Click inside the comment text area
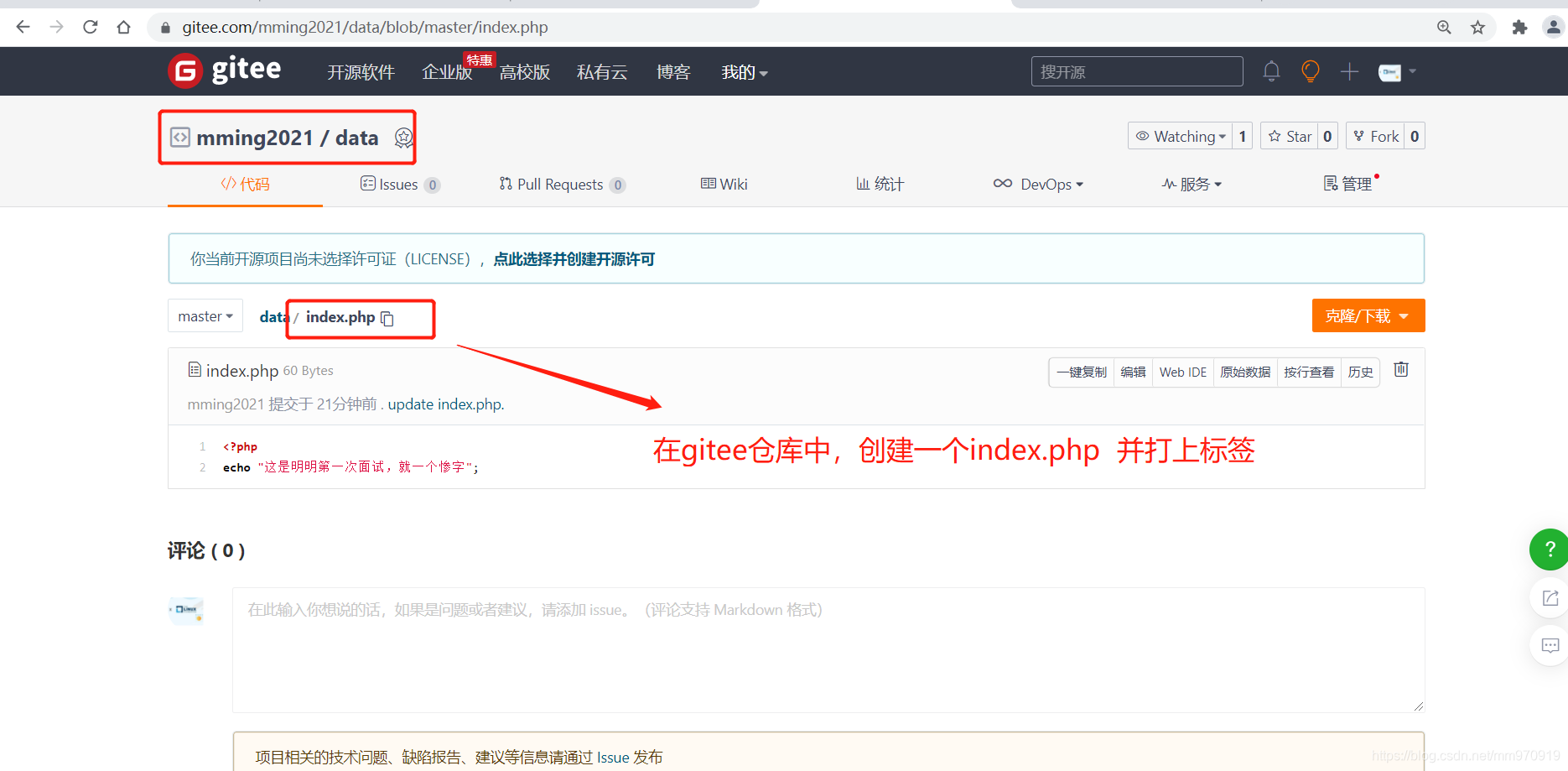Image resolution: width=1568 pixels, height=771 pixels. tap(828, 650)
